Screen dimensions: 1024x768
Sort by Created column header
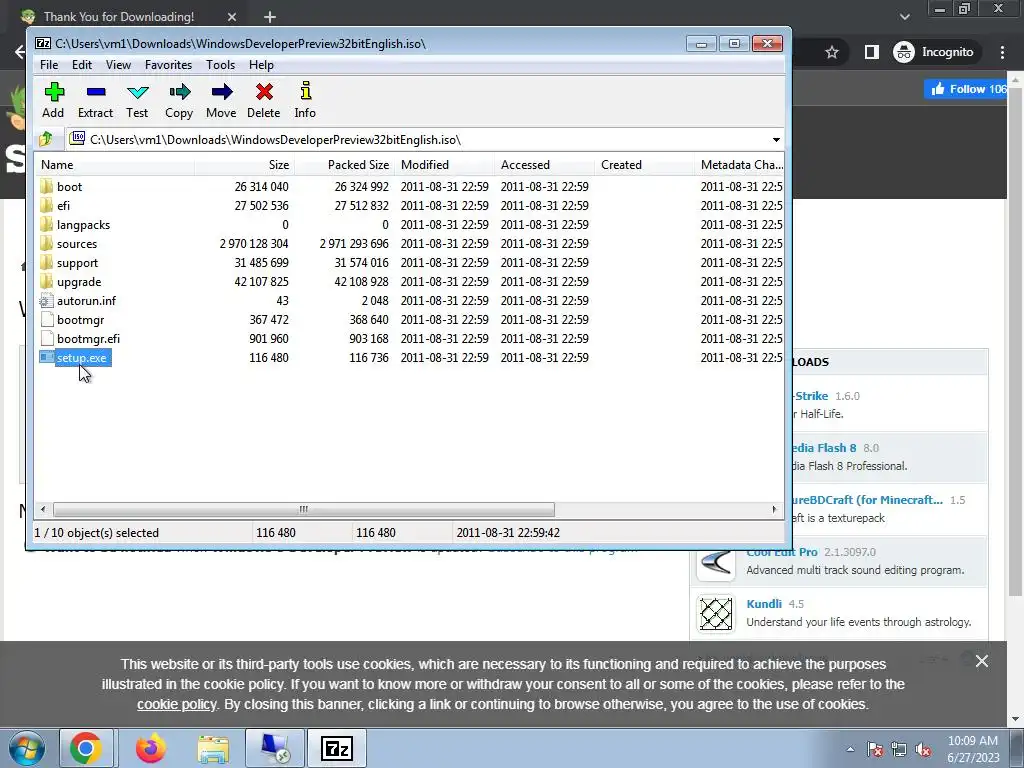point(644,165)
